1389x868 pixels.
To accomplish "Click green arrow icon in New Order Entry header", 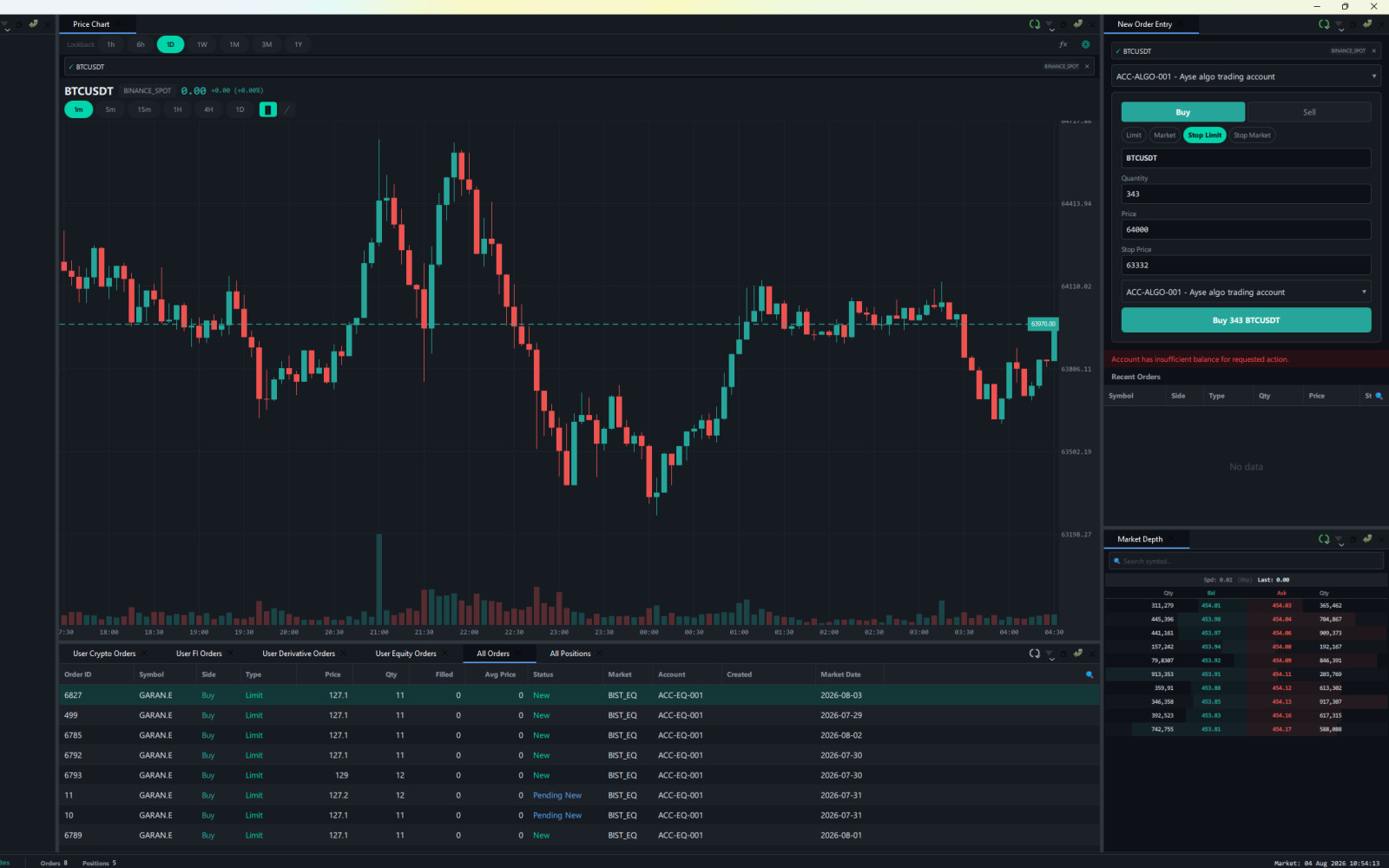I will pos(1366,23).
